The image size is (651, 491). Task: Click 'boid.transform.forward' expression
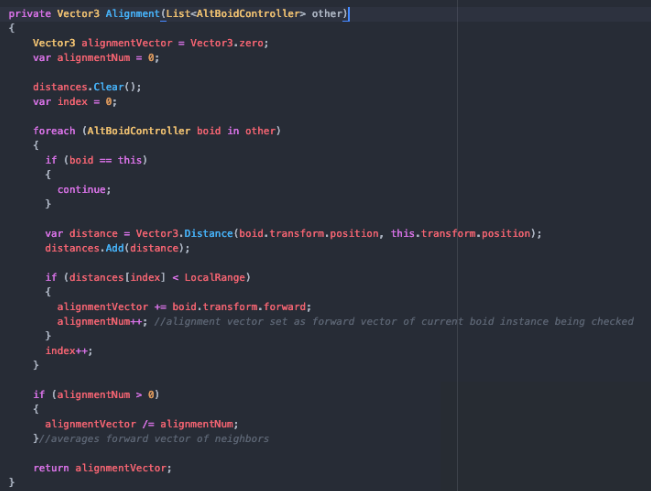tap(239, 307)
